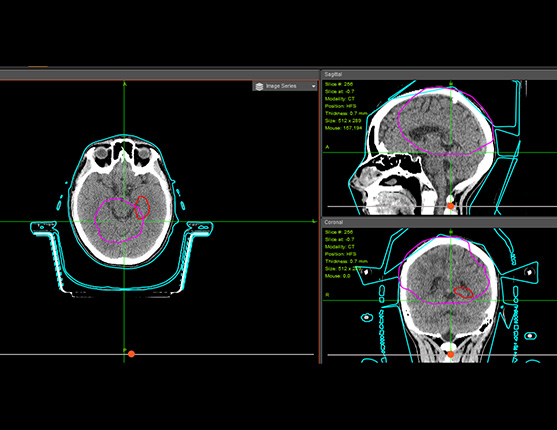This screenshot has width=557, height=430.
Task: Click 'Mouse: 157,194' in Sagittal view
Action: coord(343,128)
